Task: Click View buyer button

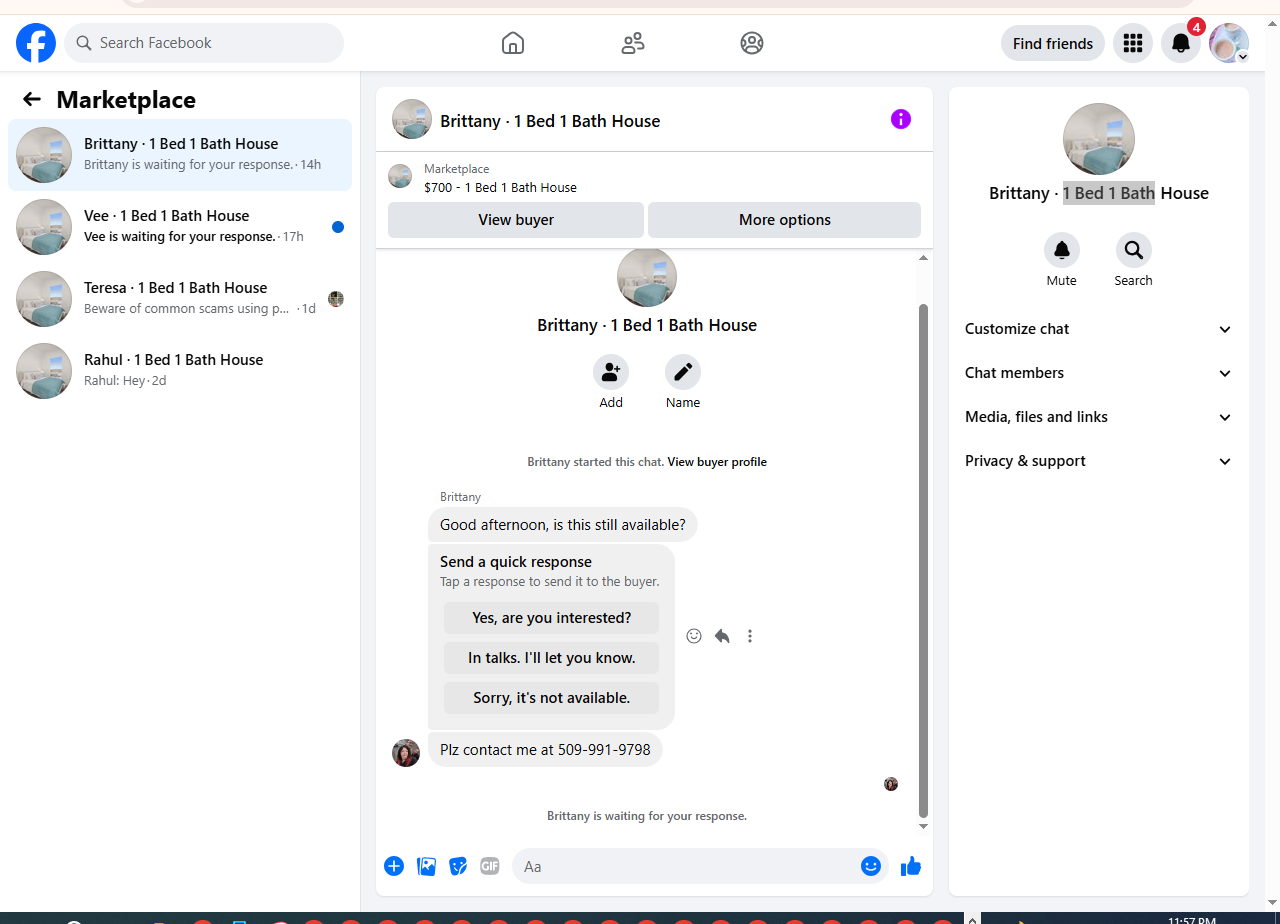Action: pos(516,220)
